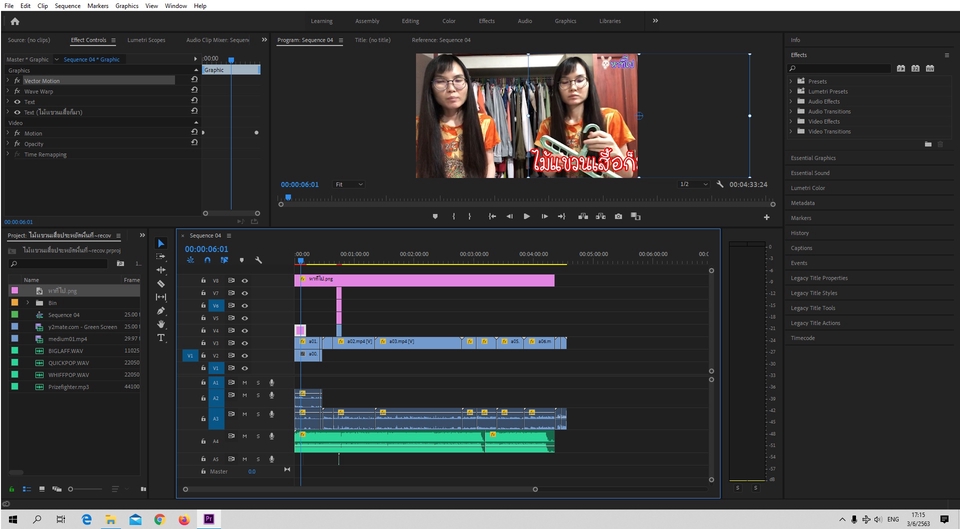Toggle Linked Selection in timeline
The width and height of the screenshot is (960, 529).
[225, 260]
